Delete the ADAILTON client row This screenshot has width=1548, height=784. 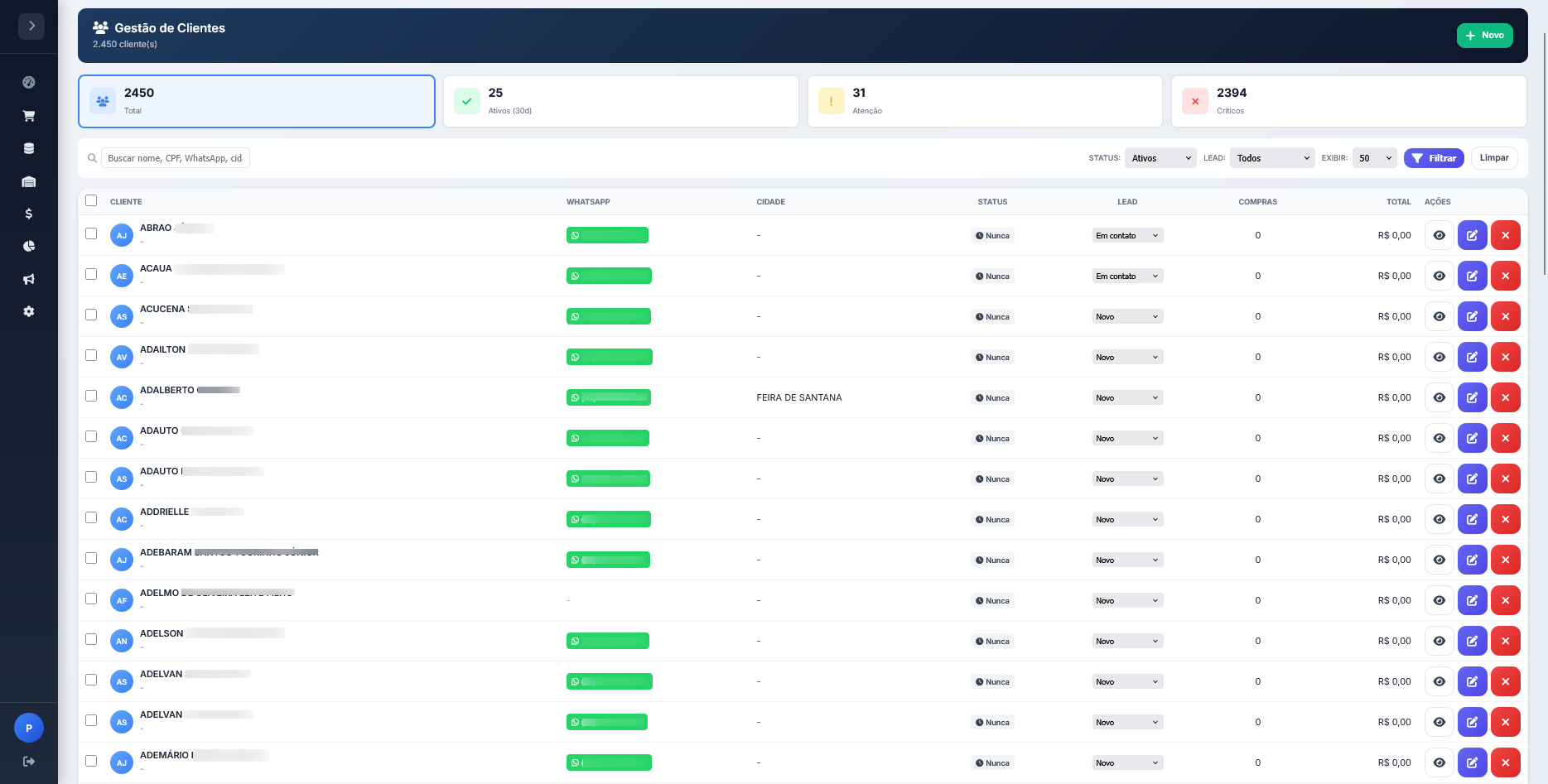click(x=1505, y=357)
